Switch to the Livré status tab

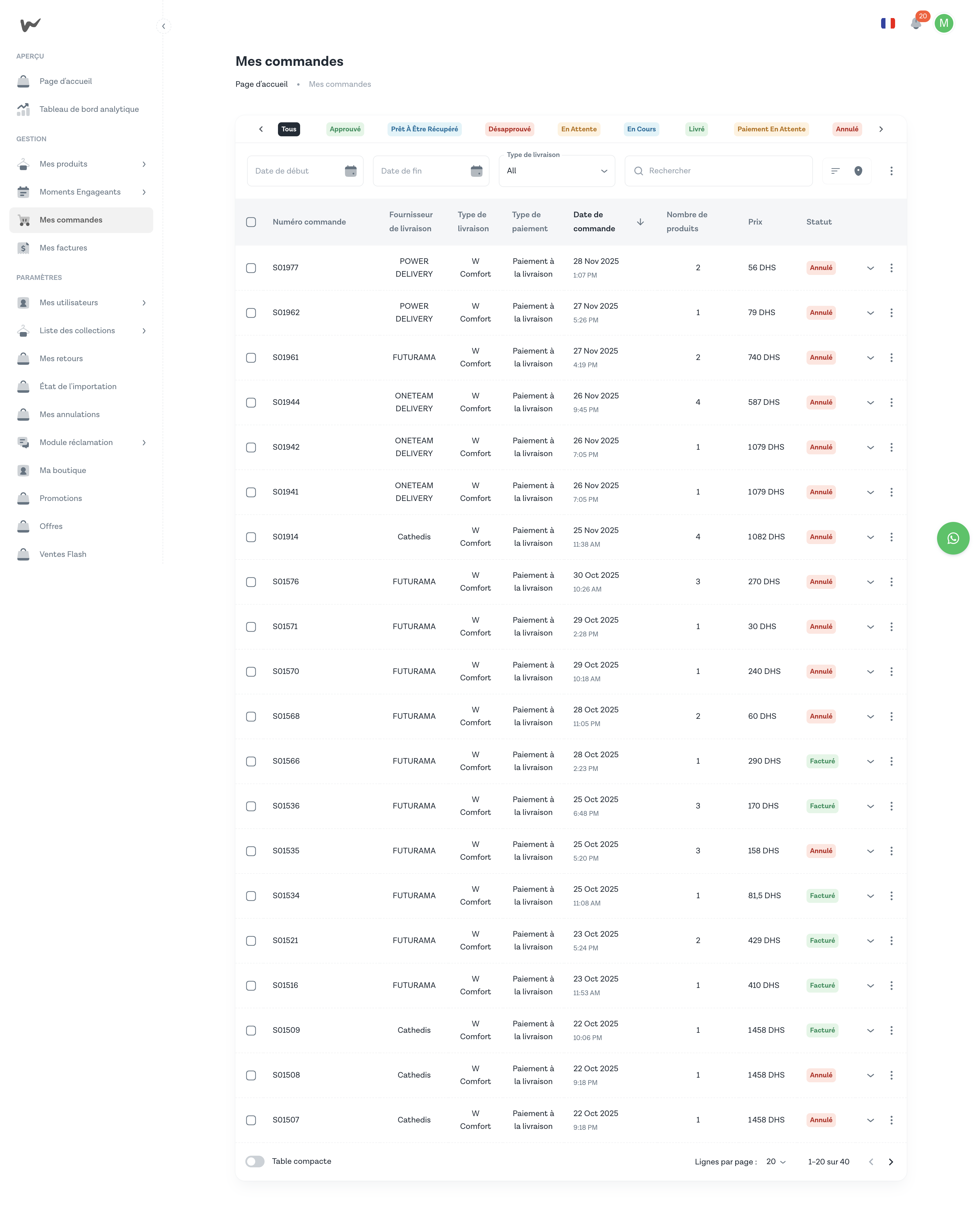pos(696,129)
